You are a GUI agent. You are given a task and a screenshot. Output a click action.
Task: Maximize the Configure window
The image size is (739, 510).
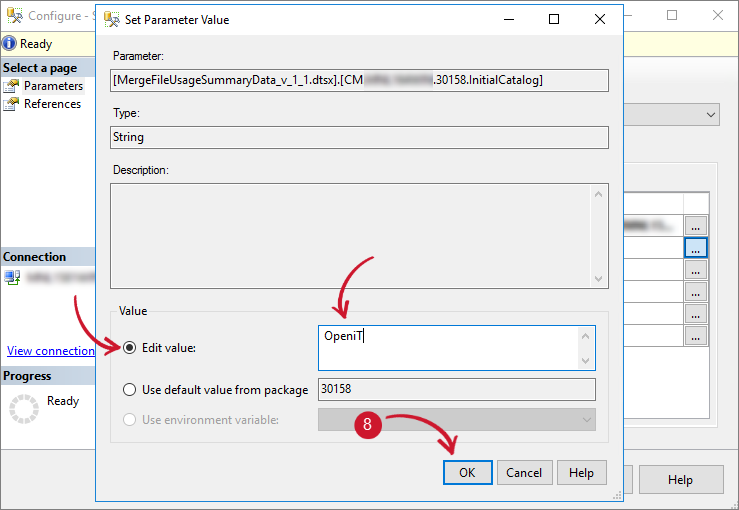[672, 15]
